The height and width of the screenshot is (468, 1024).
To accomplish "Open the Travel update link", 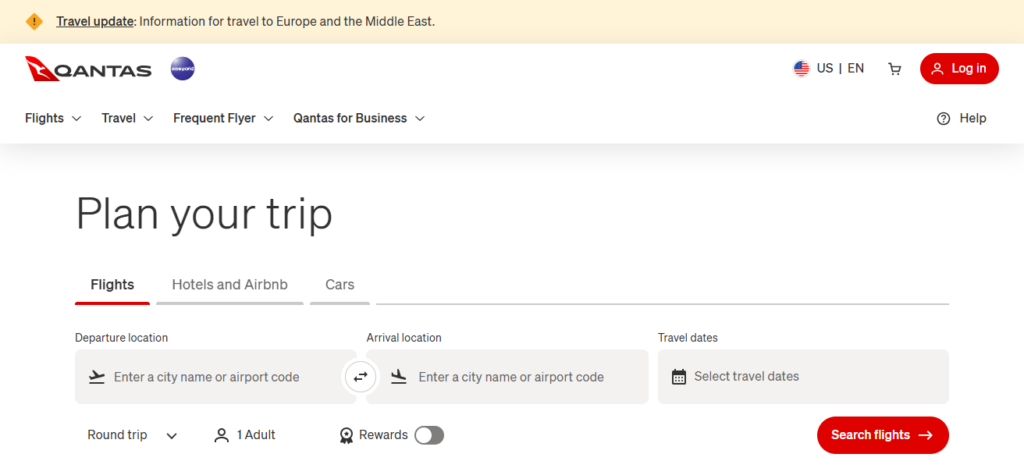I will pos(95,22).
